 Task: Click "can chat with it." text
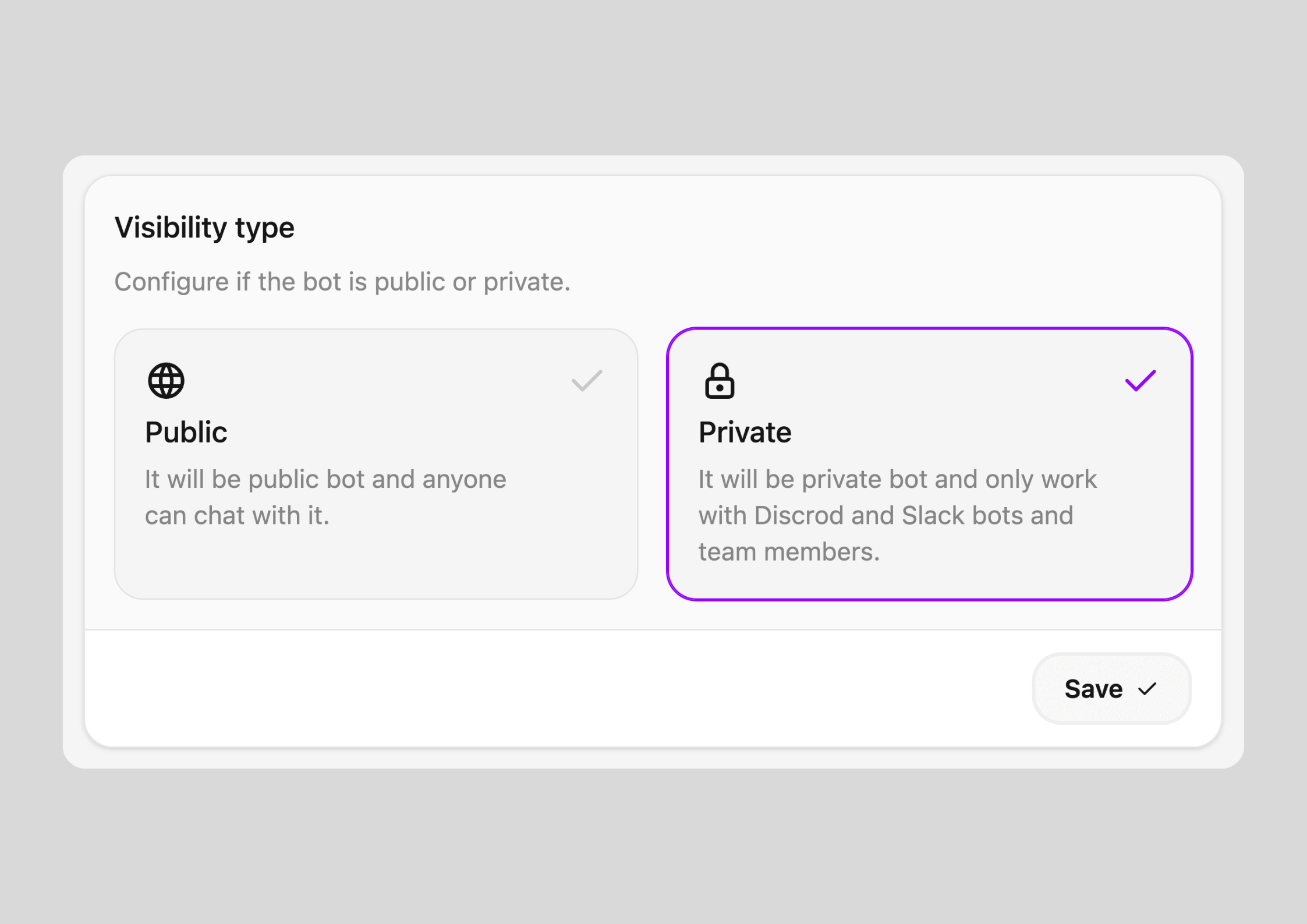[x=237, y=516]
